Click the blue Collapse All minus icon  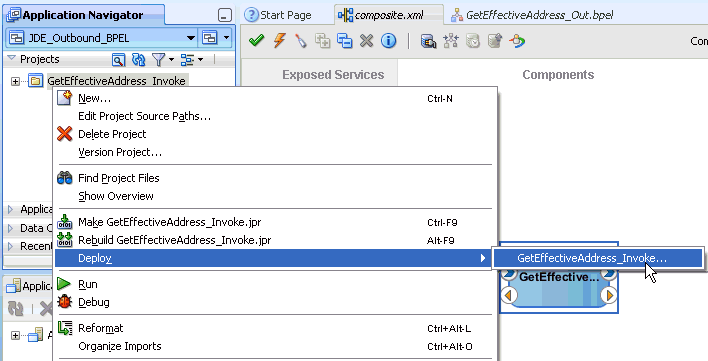coord(345,41)
